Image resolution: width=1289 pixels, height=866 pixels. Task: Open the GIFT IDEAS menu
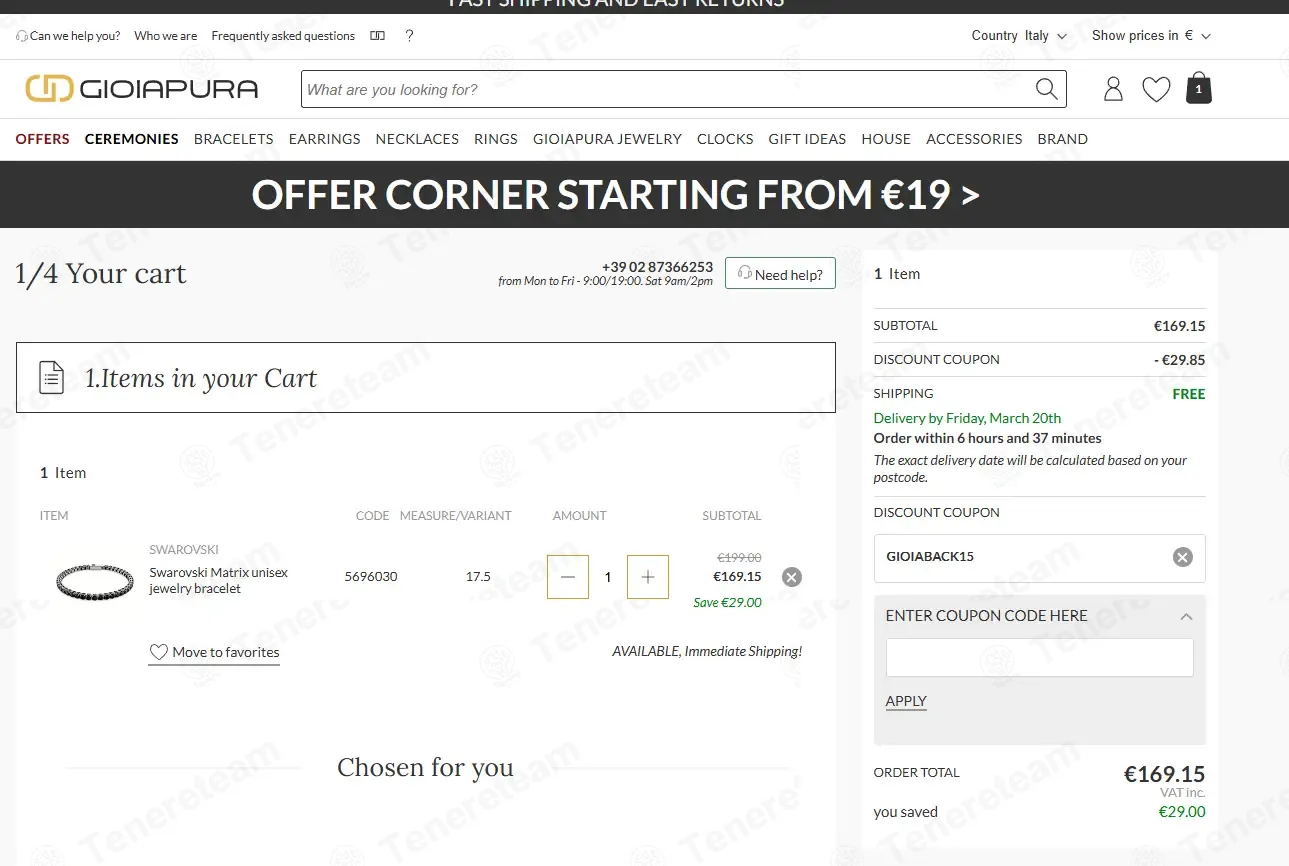pos(807,139)
